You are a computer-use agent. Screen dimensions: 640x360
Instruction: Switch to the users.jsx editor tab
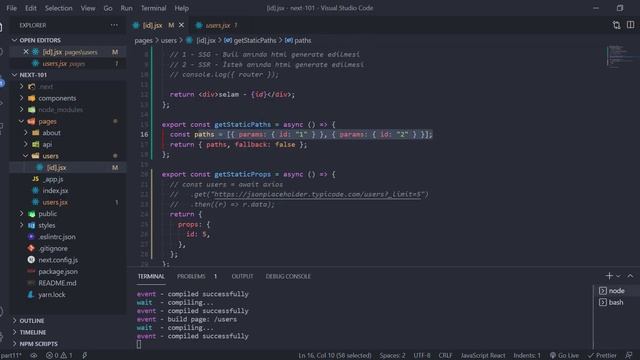point(217,25)
